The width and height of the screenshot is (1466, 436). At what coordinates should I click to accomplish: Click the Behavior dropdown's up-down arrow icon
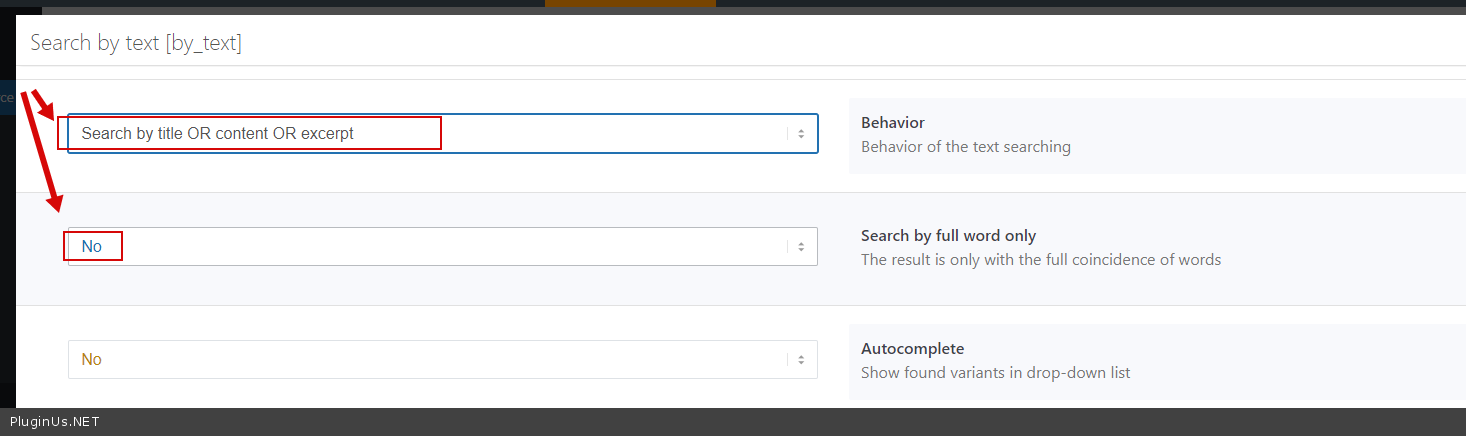800,134
